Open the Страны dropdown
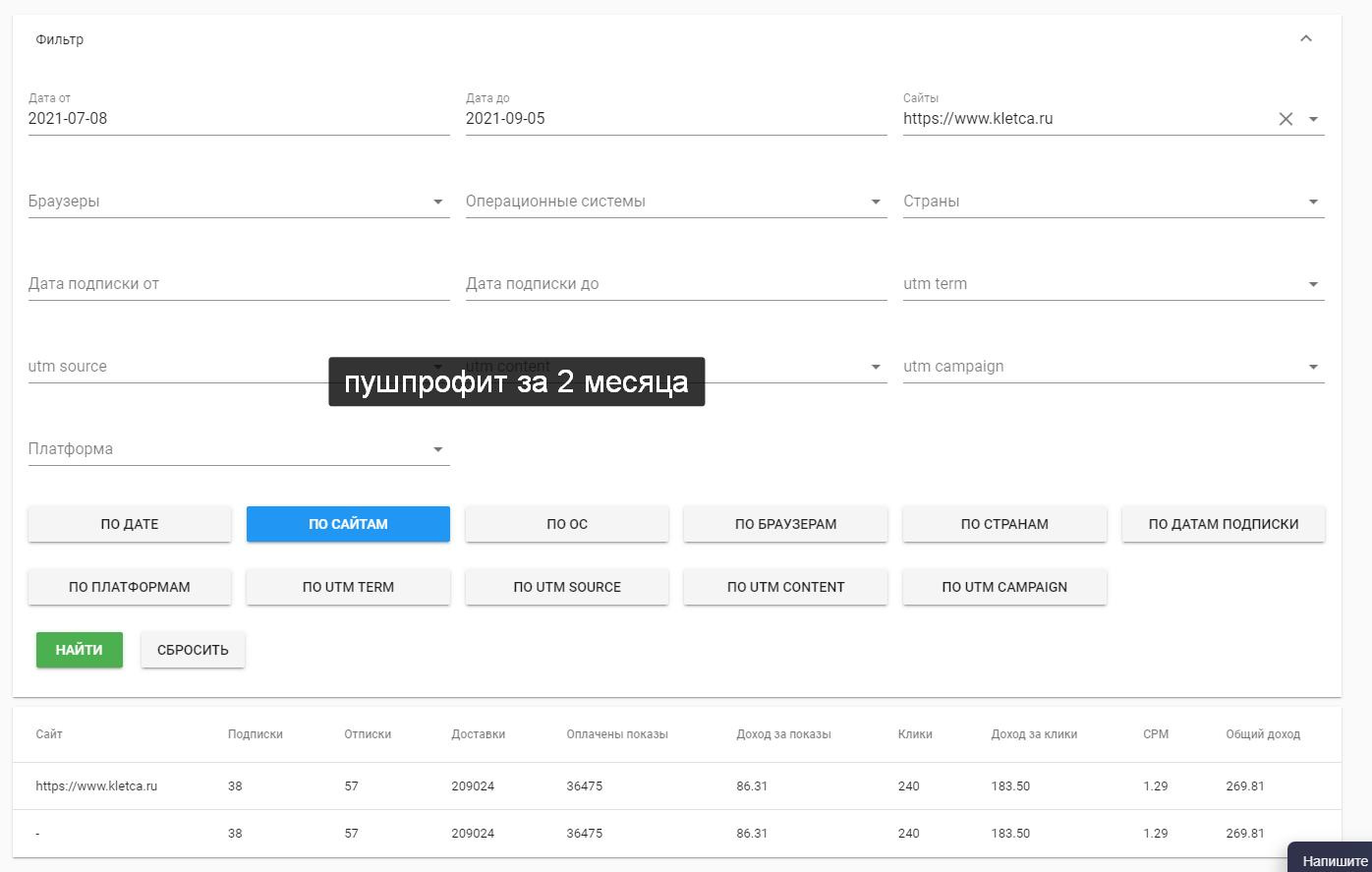This screenshot has width=1372, height=872. click(1114, 202)
